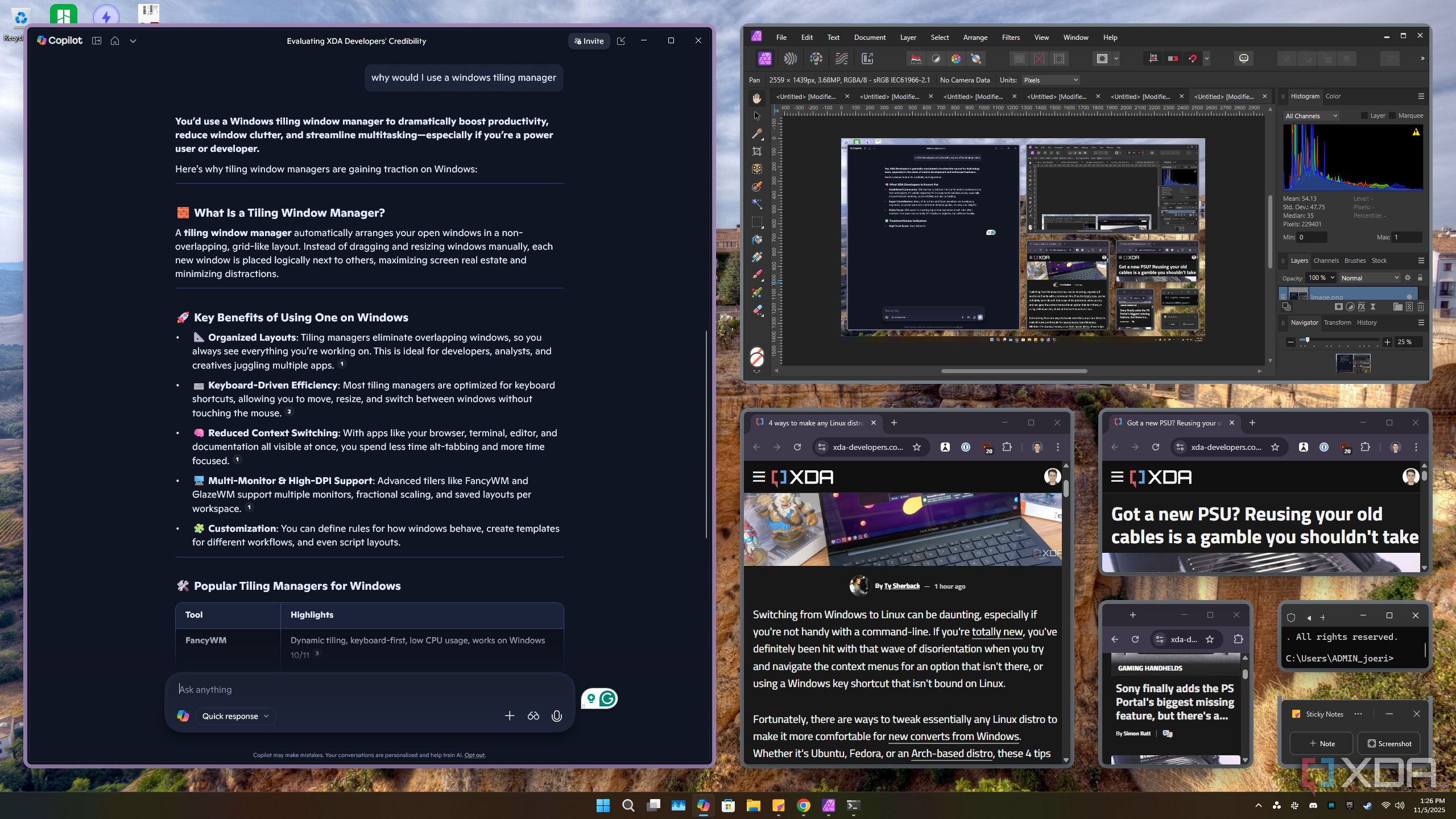Open the All Channels dropdown
This screenshot has height=819, width=1456.
pos(1311,116)
